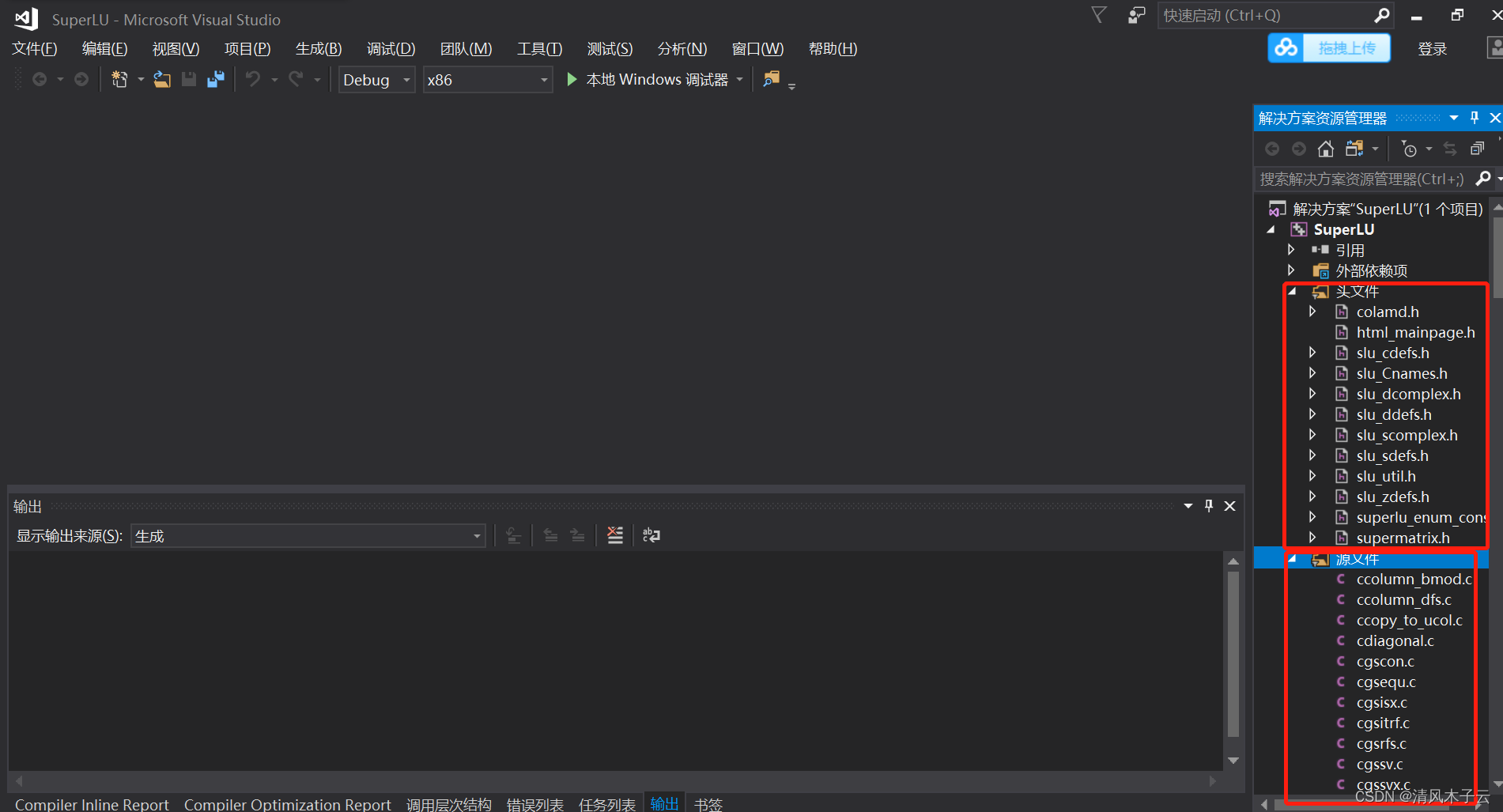Open the 调试(D) menu
The height and width of the screenshot is (812, 1503).
(391, 49)
